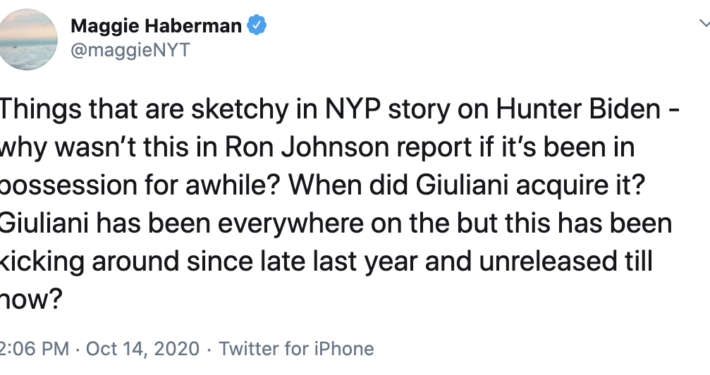The width and height of the screenshot is (710, 375).
Task: Click the 2:06 PM timestamp
Action: click(x=34, y=349)
